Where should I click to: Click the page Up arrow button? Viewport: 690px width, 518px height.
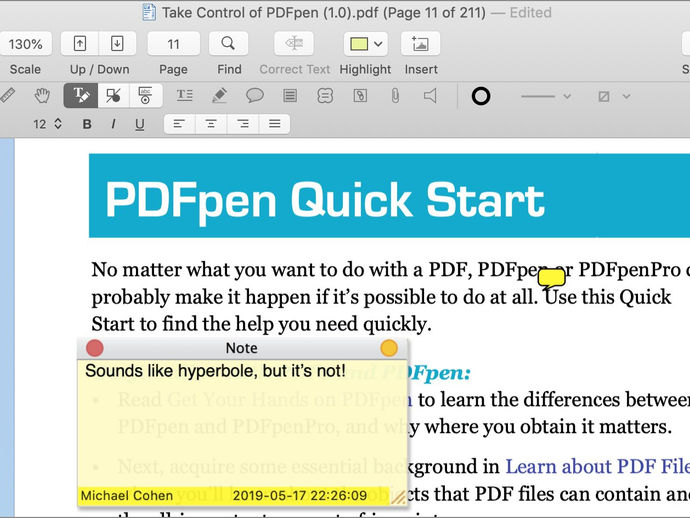point(80,44)
